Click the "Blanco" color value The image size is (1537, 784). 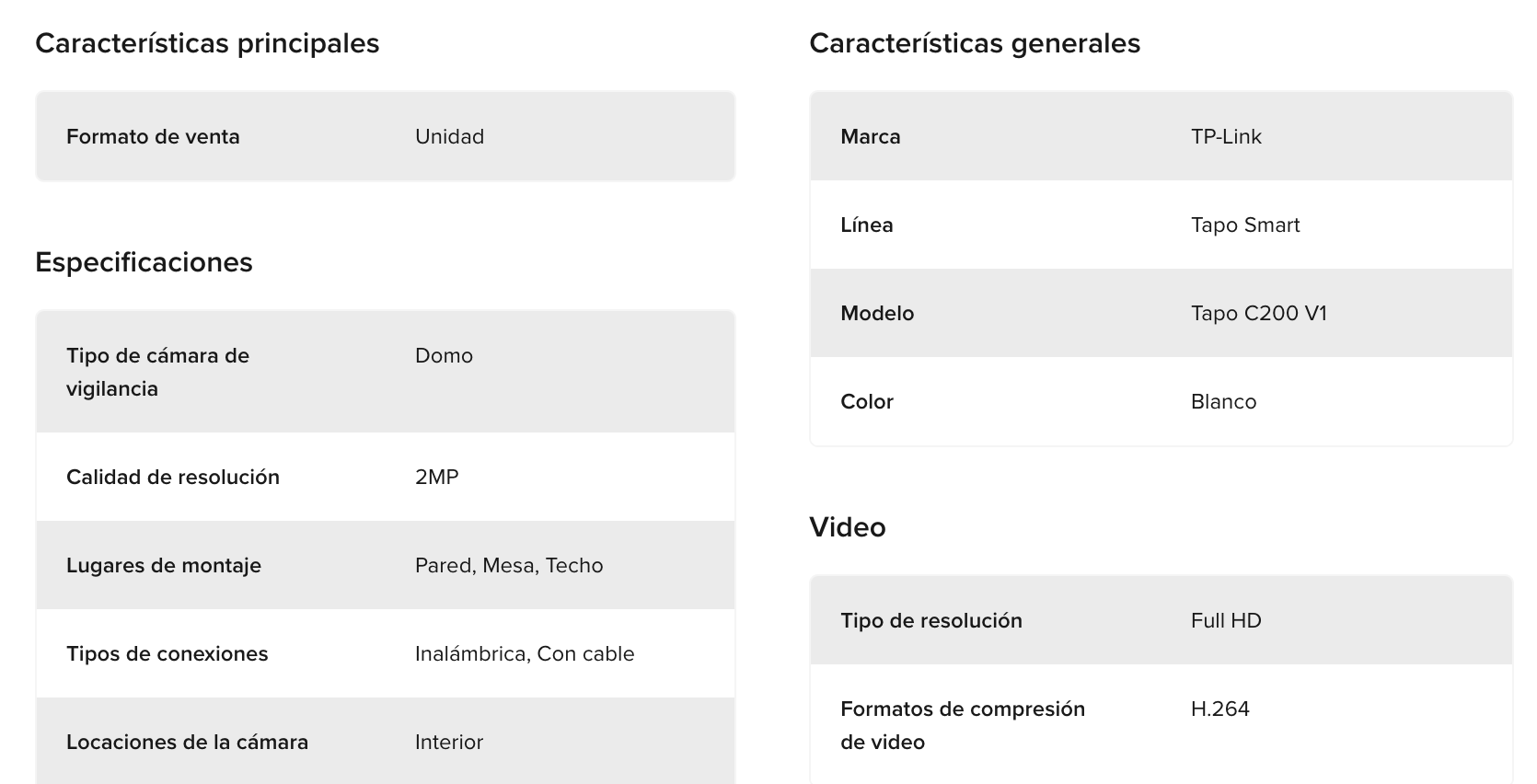tap(1223, 402)
